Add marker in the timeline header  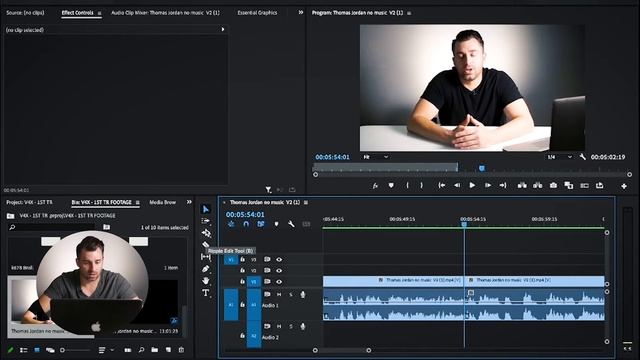276,224
